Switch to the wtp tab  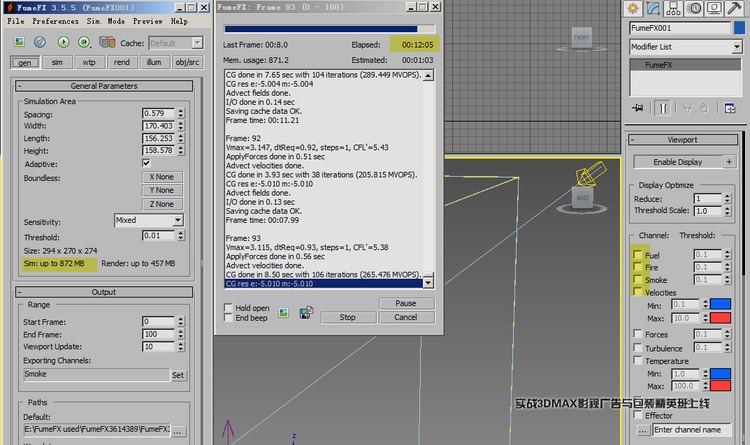click(89, 62)
